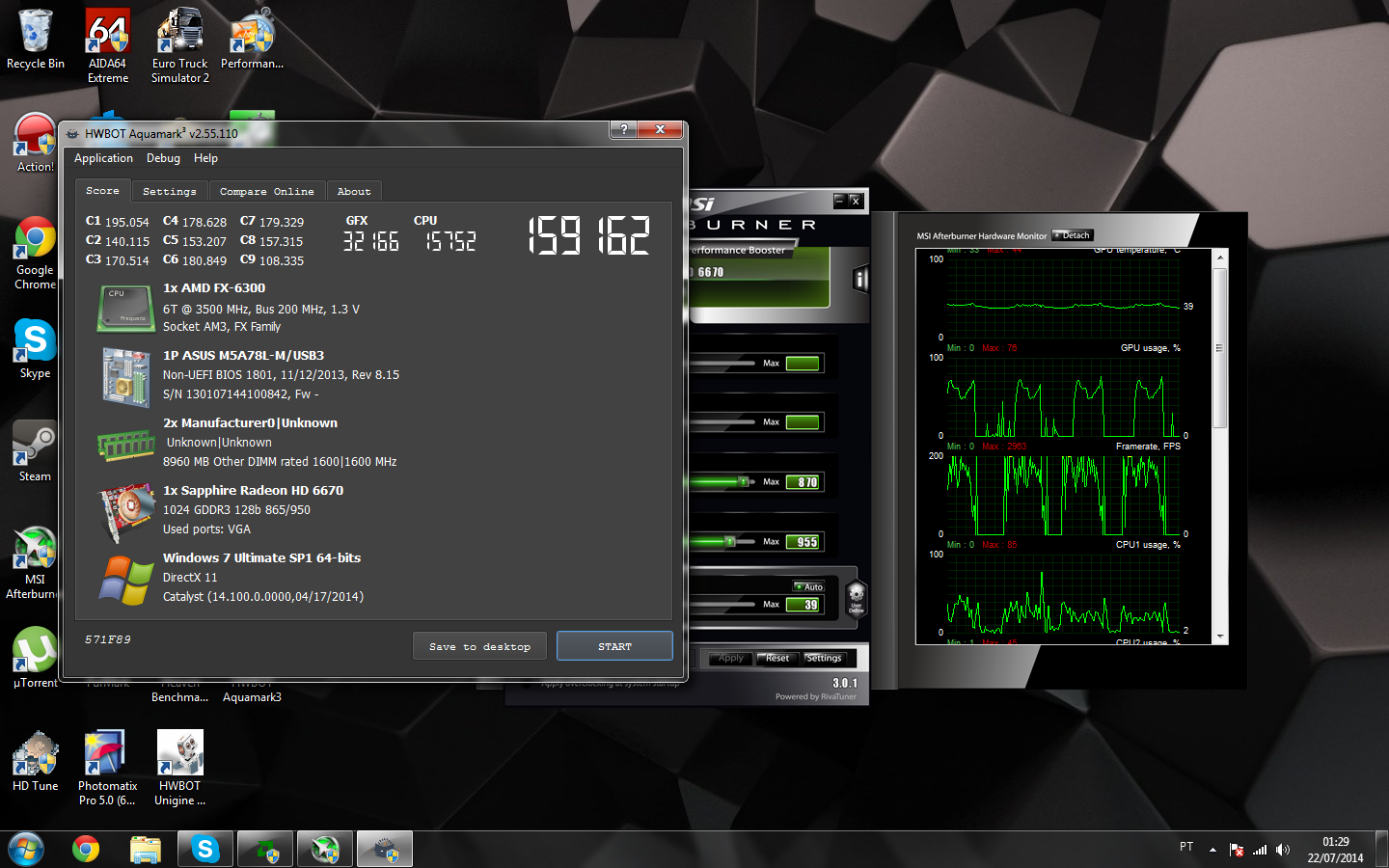Click the Afterburner Reset button
The width and height of the screenshot is (1389, 868).
click(776, 658)
